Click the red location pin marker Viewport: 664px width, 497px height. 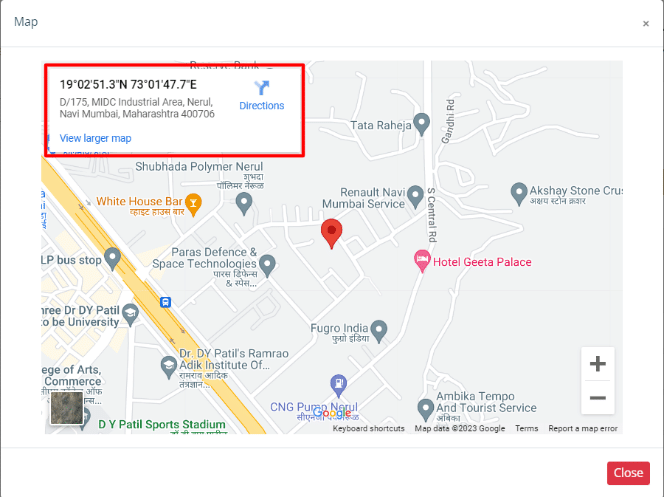(x=332, y=234)
